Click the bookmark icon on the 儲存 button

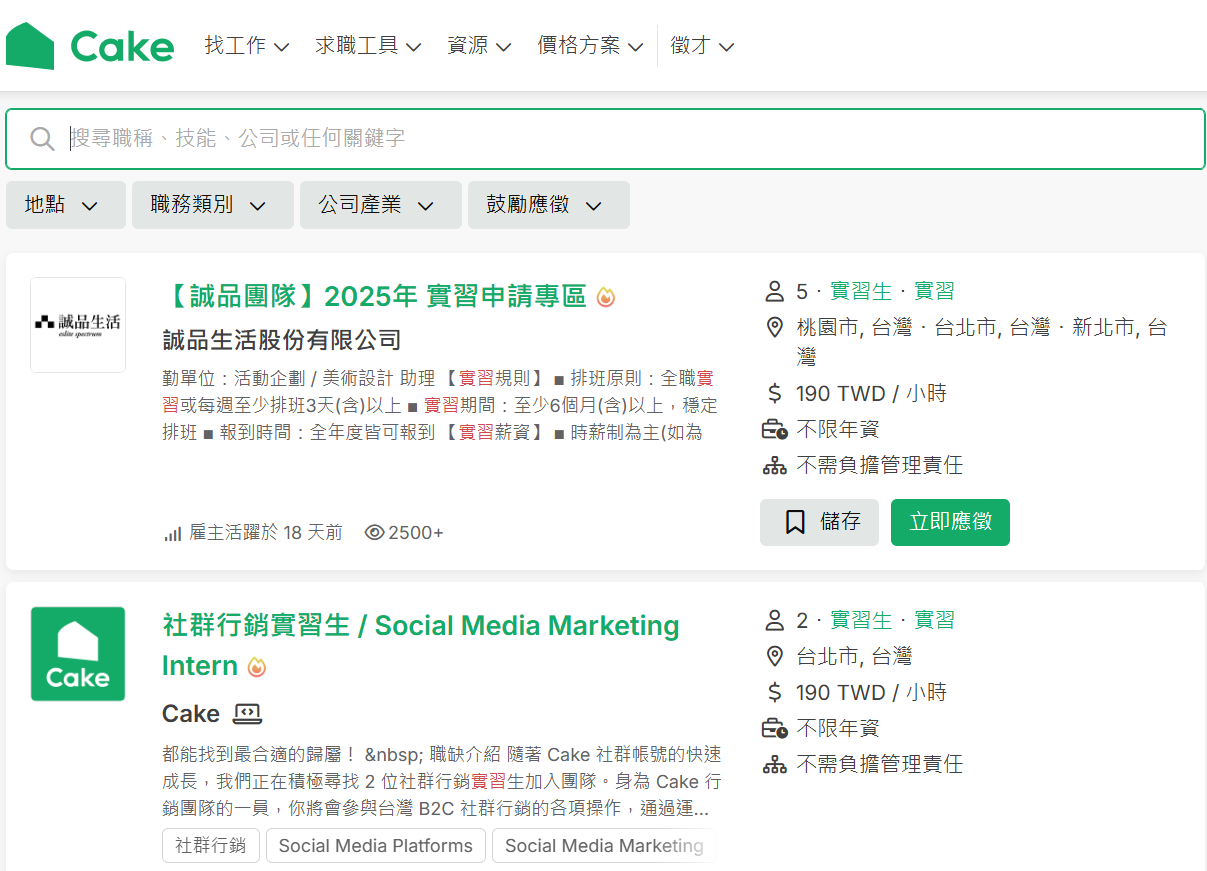click(795, 522)
